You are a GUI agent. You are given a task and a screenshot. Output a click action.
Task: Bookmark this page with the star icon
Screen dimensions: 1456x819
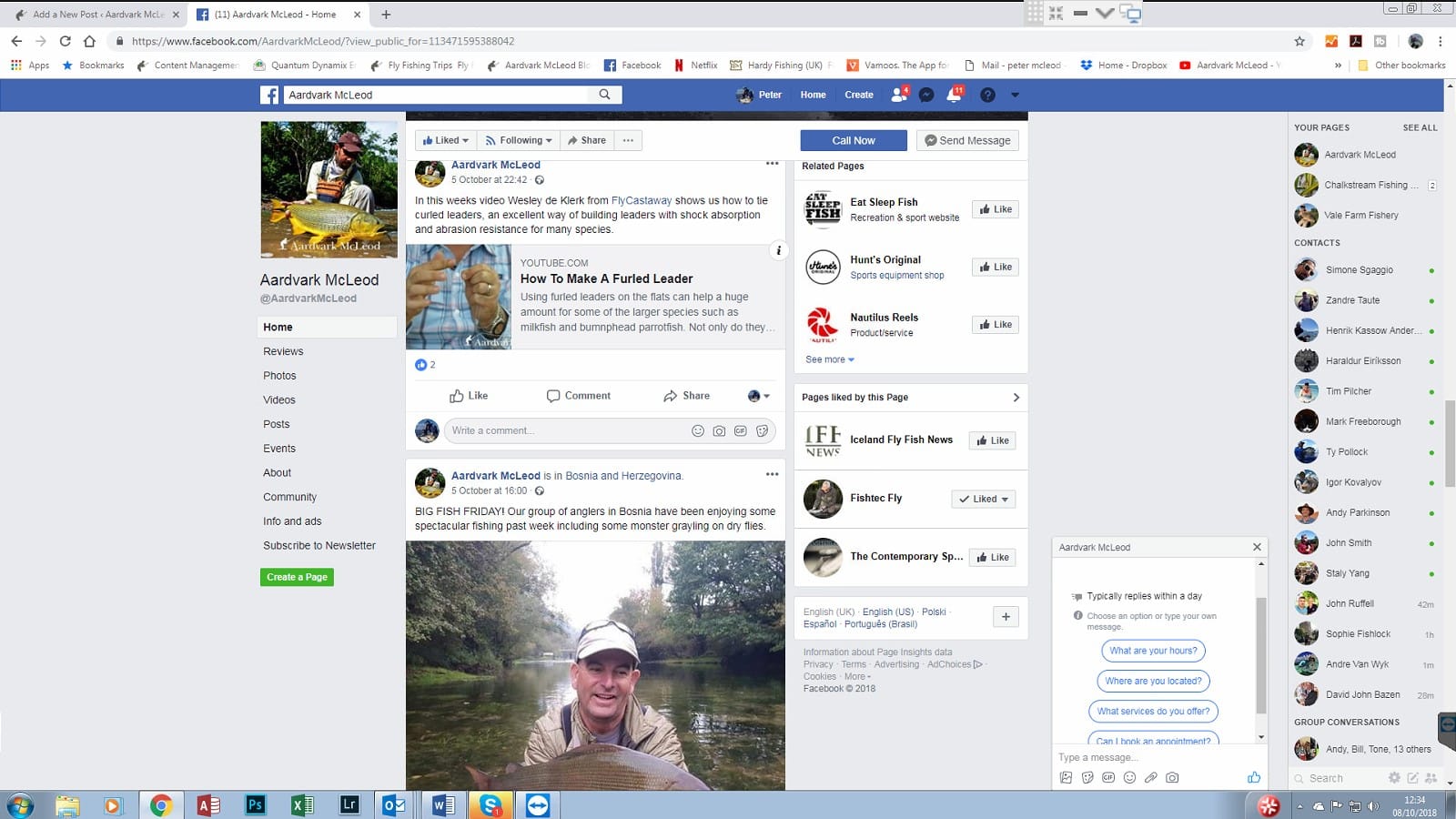[1299, 41]
